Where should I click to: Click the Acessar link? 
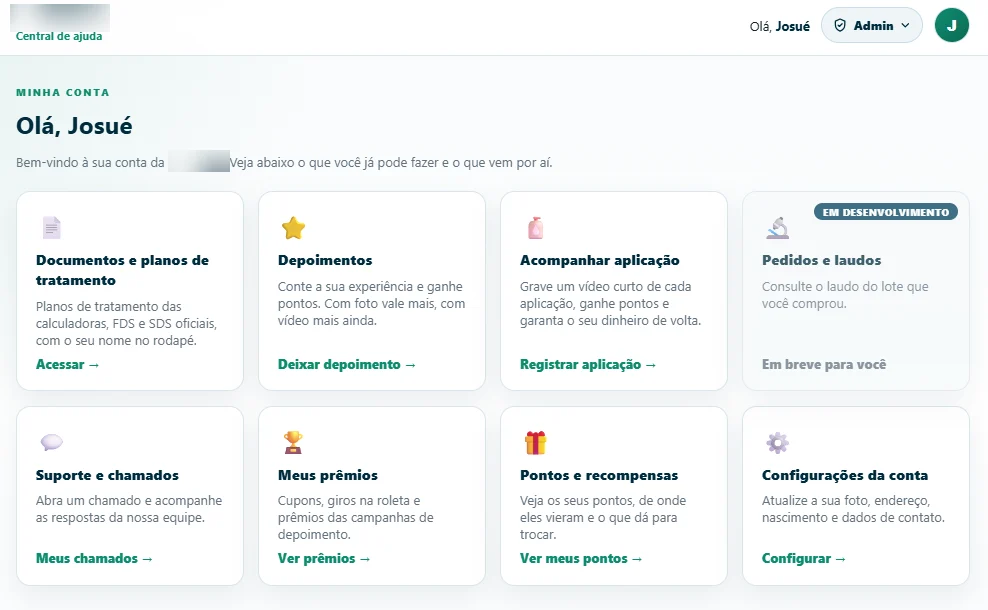pos(67,364)
